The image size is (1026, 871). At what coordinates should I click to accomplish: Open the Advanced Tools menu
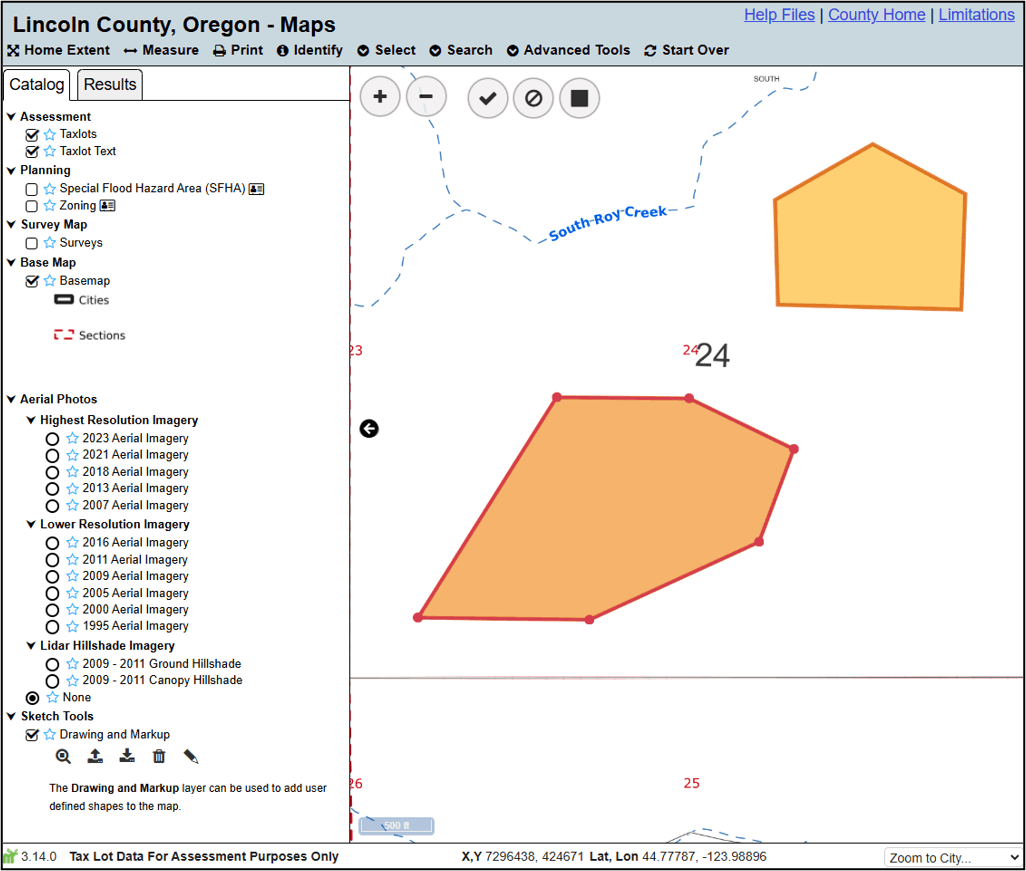tap(569, 50)
